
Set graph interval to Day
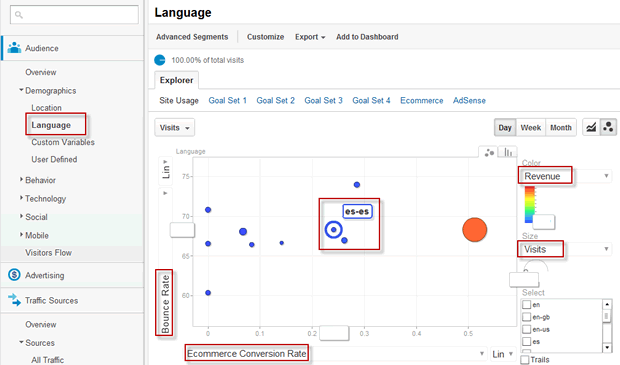tap(505, 127)
